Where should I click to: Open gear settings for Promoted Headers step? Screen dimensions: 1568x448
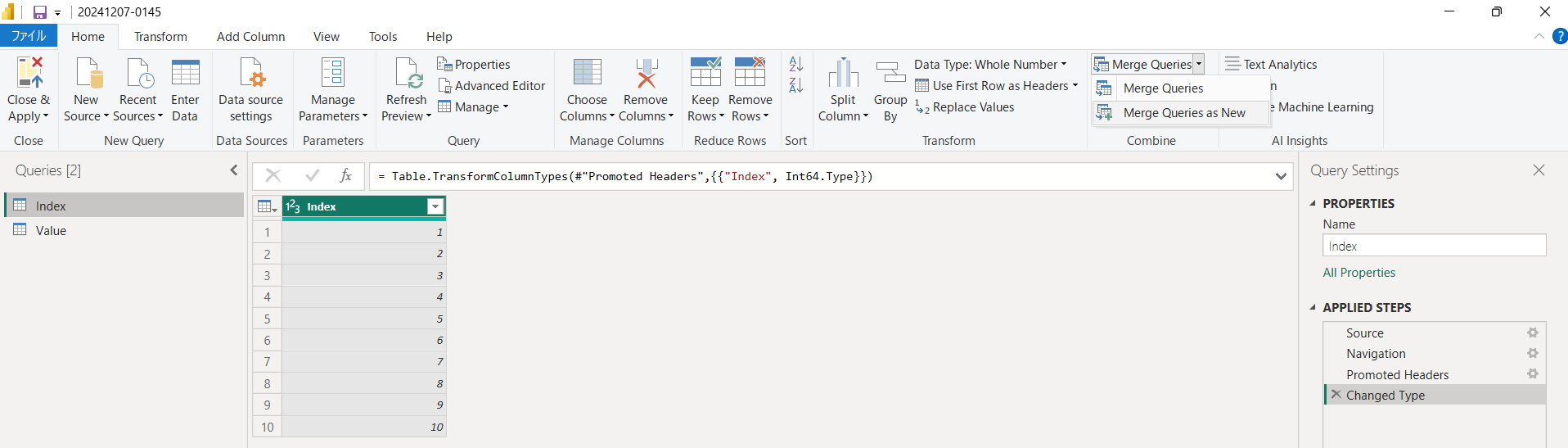[x=1533, y=373]
